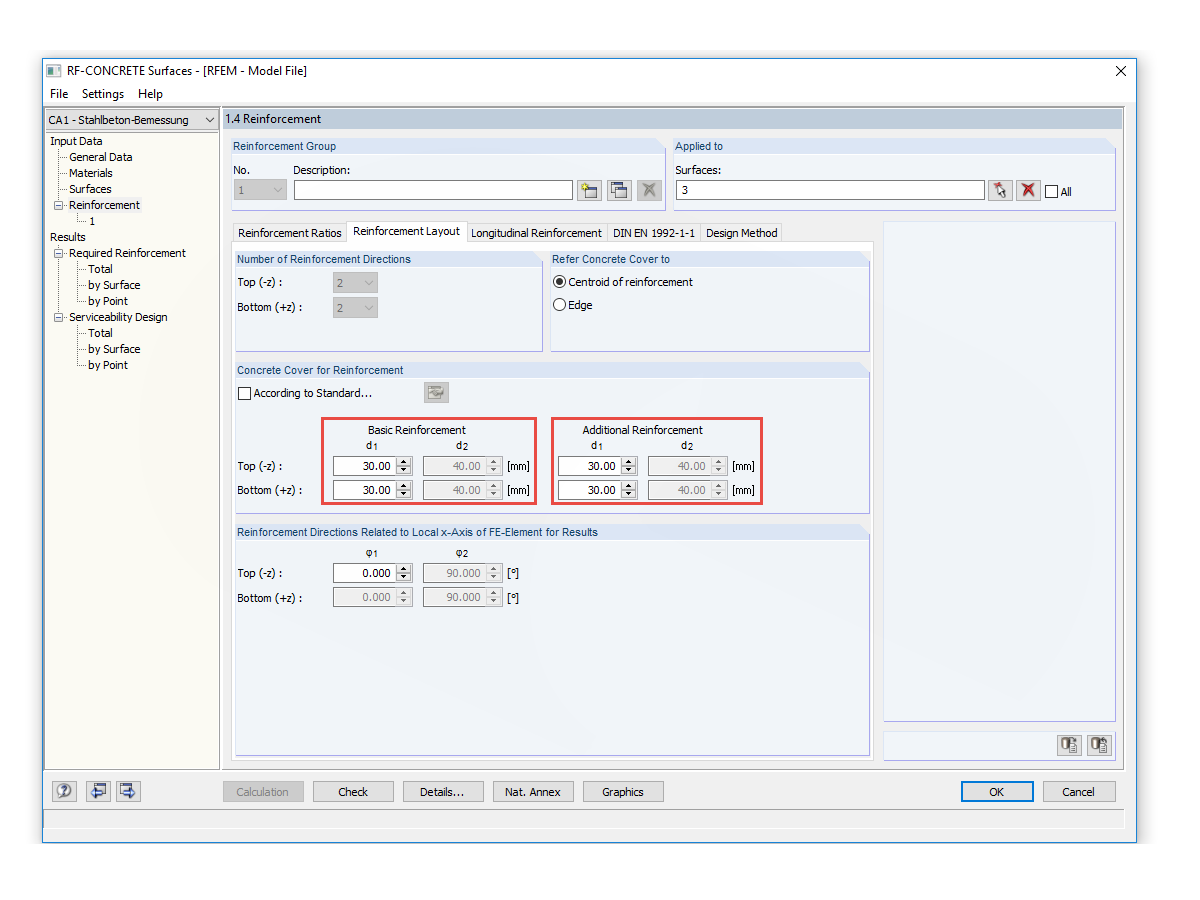Select Centroid of reinforcement radio option
The height and width of the screenshot is (900, 1200).
559,282
